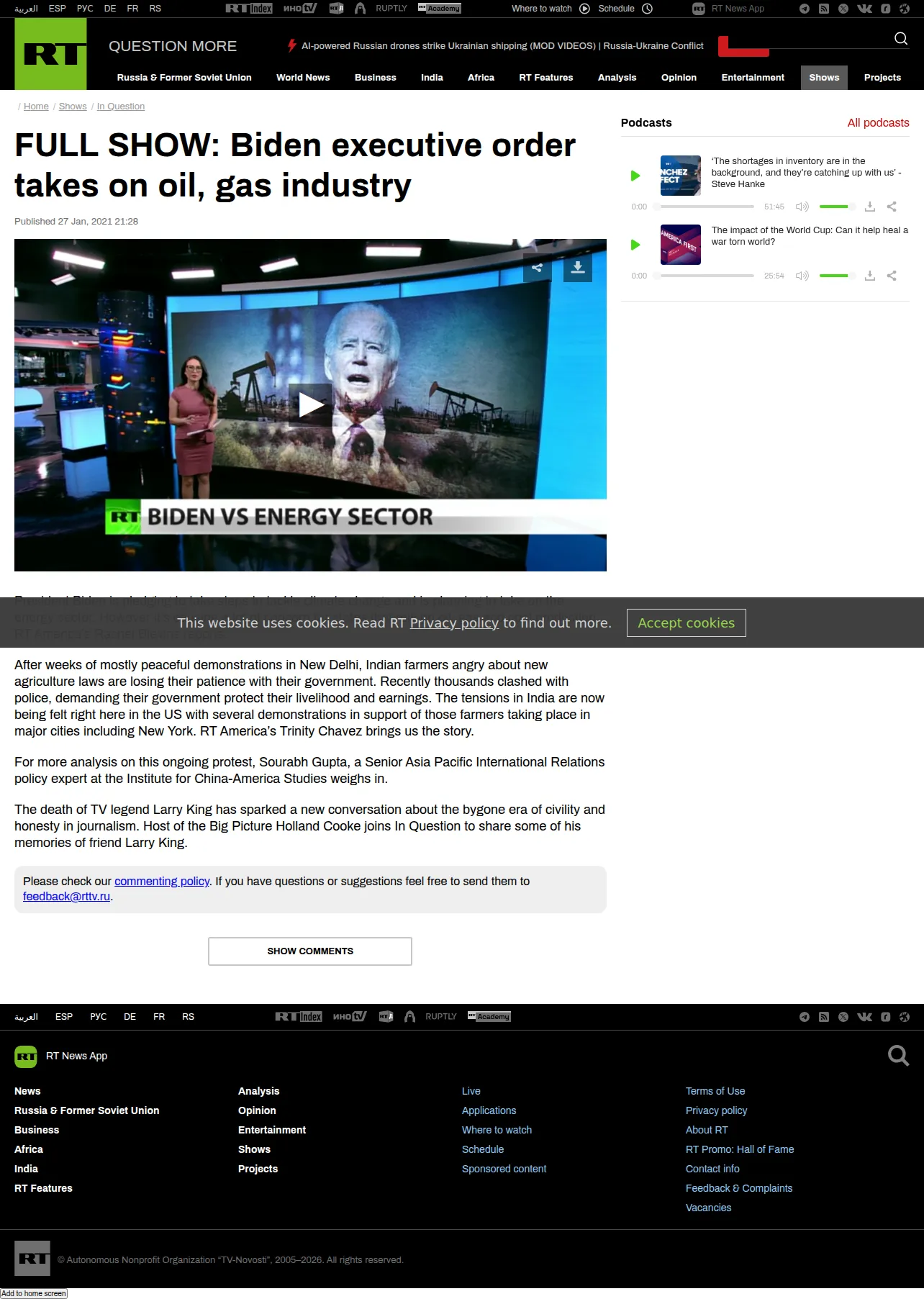Open the Terms of Use footer link
The width and height of the screenshot is (924, 1299).
tap(715, 1092)
